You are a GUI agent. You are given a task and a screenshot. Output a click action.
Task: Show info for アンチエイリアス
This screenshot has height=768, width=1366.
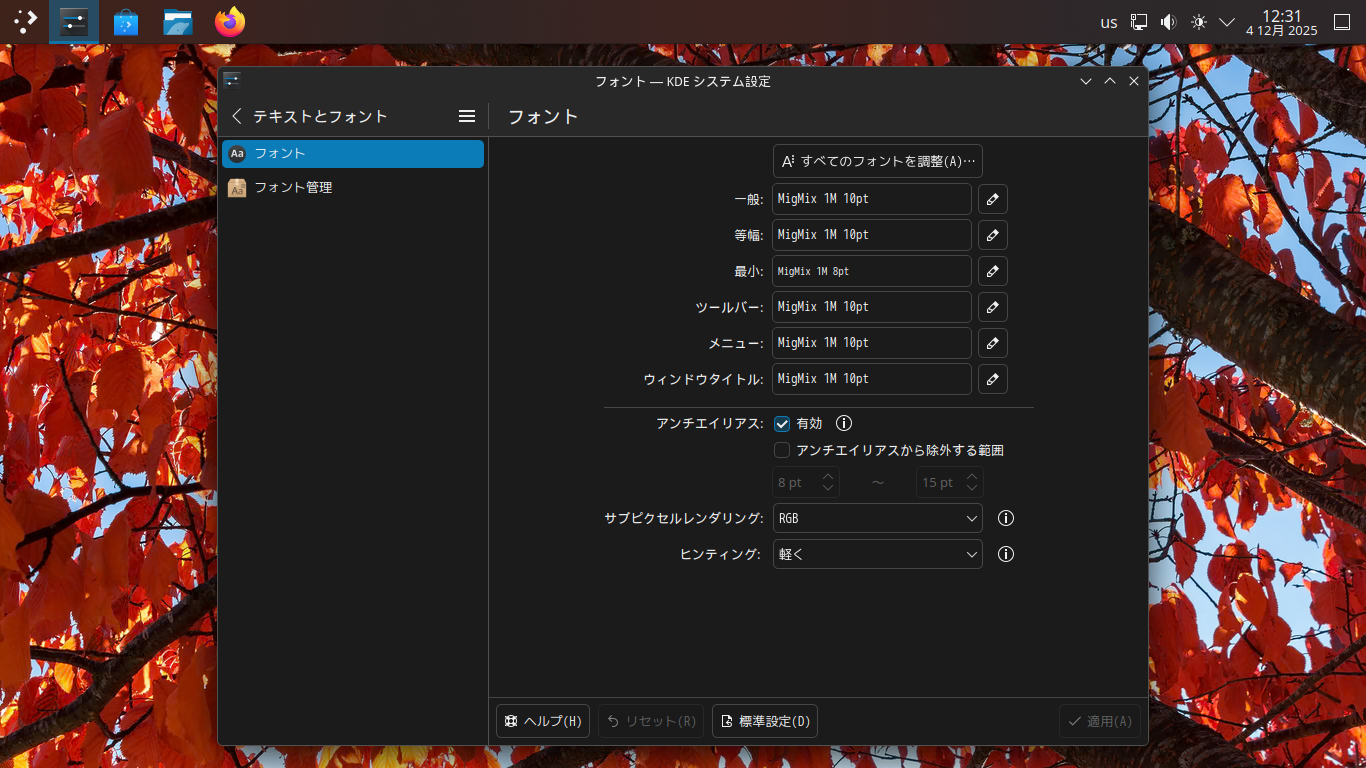pos(844,424)
